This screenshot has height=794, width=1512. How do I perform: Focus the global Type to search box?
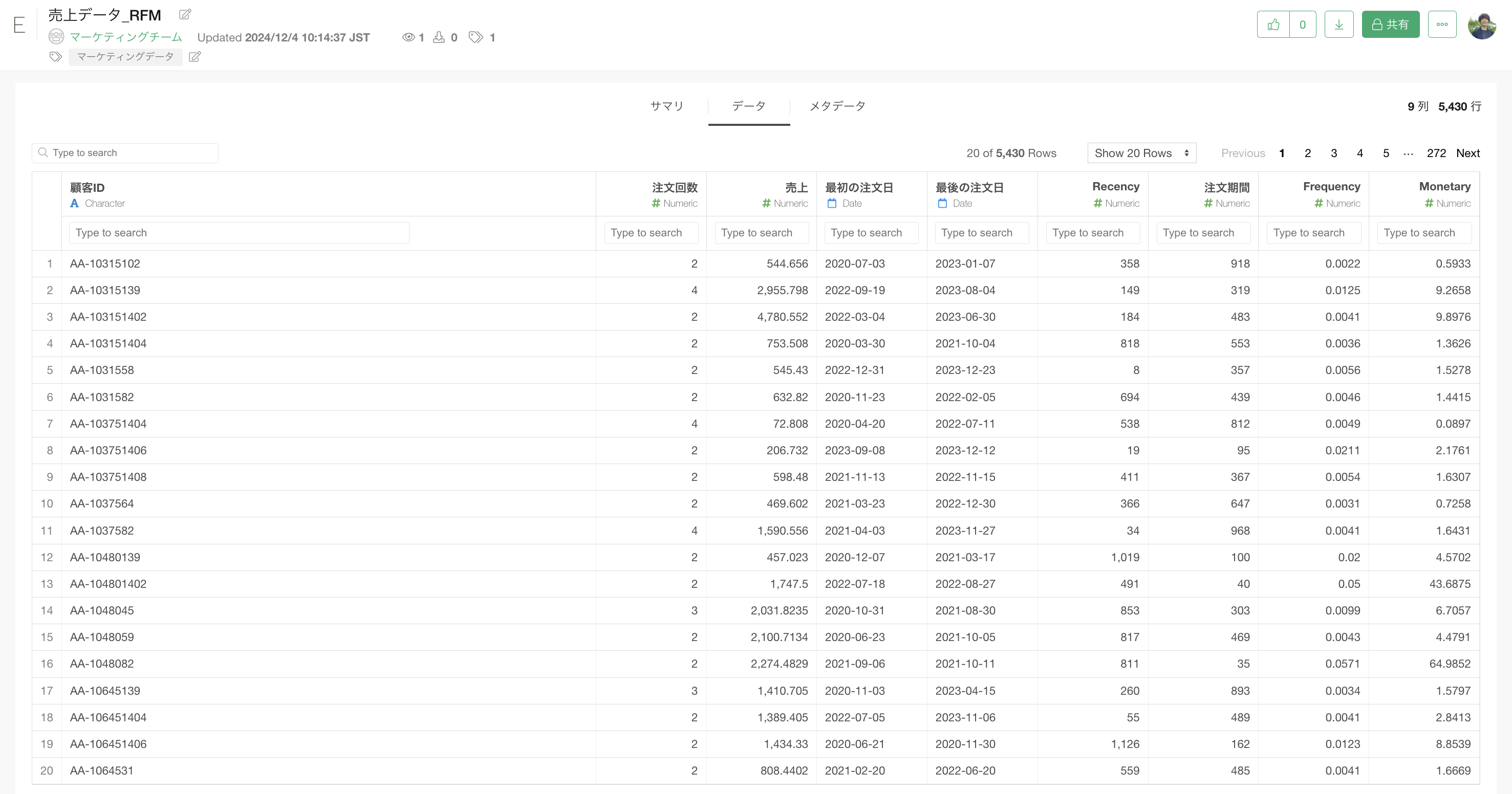tap(125, 153)
